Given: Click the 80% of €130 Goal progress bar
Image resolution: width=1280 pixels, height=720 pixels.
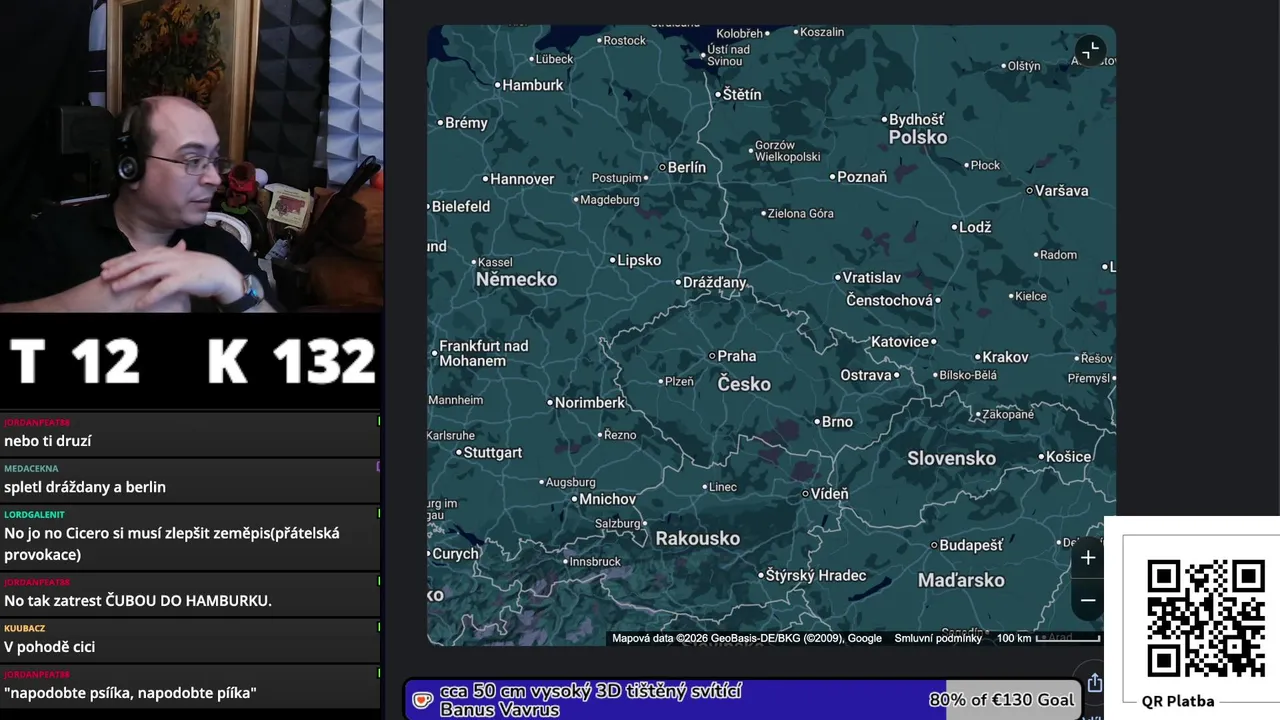Looking at the screenshot, I should (744, 700).
